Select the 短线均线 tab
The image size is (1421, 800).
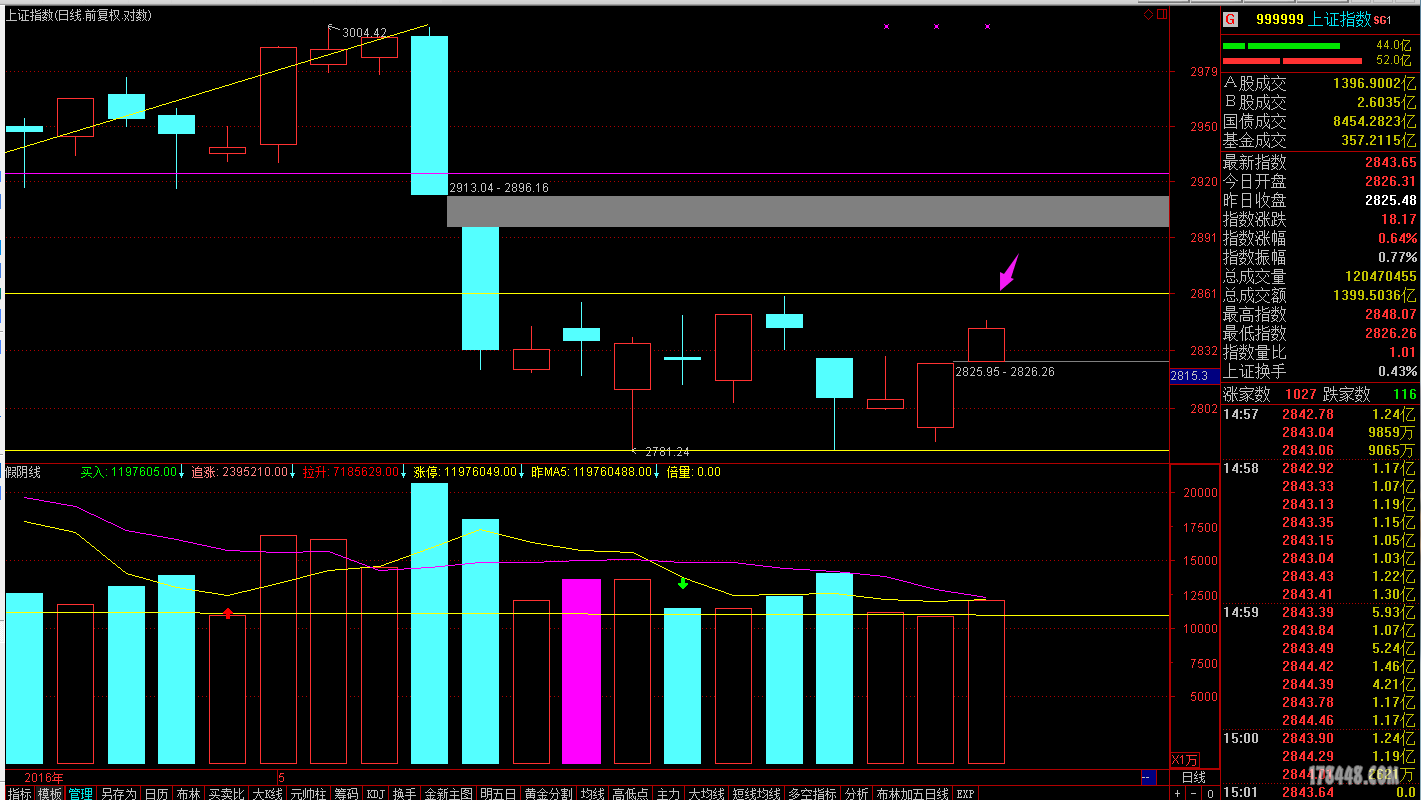tap(756, 793)
